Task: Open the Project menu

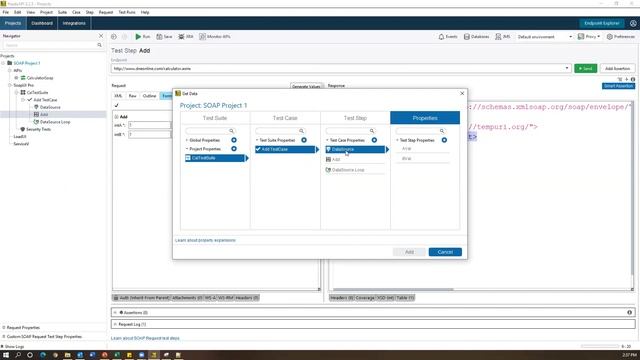Action: pyautogui.click(x=46, y=13)
